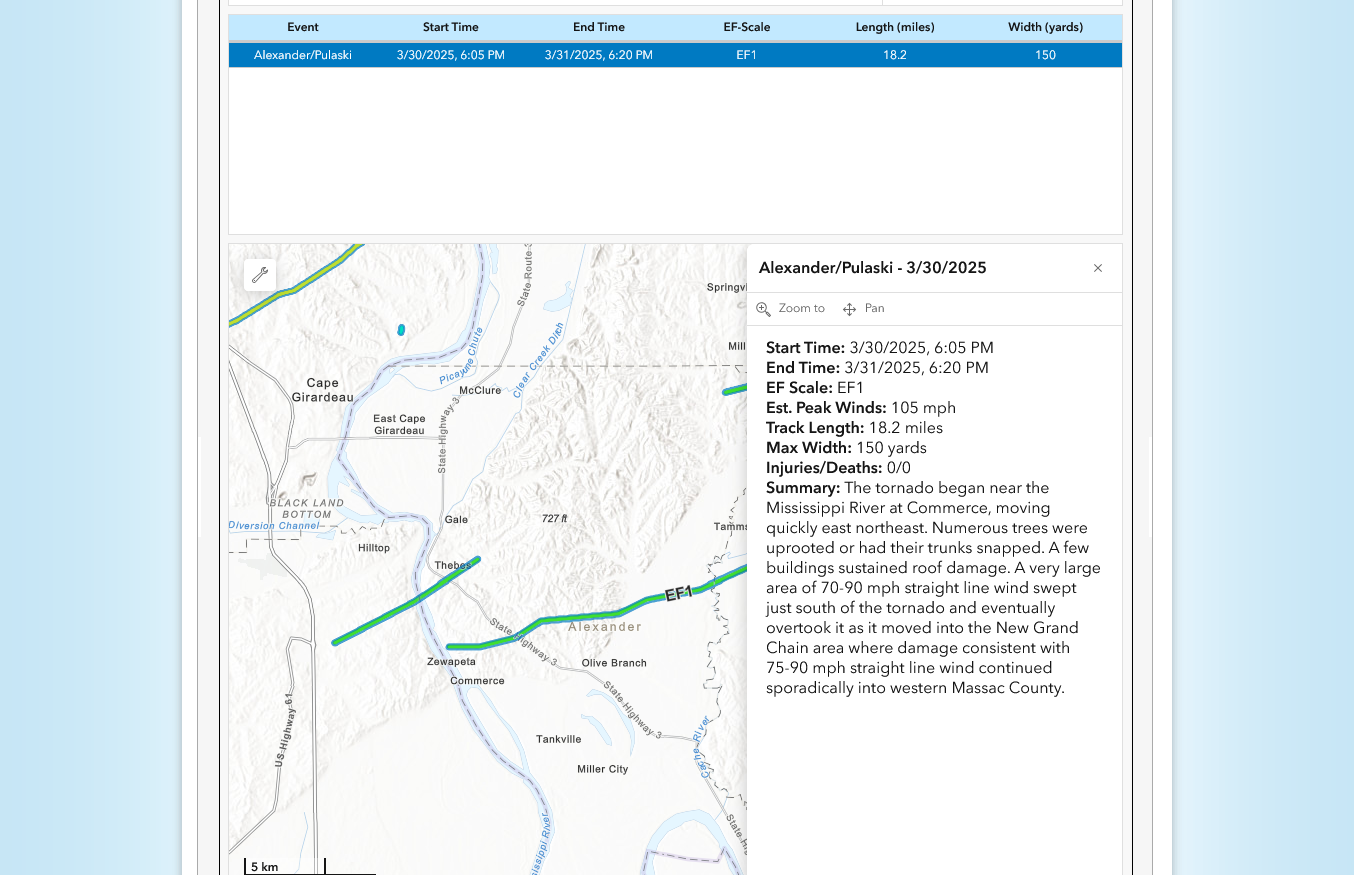
Task: Click the End Time column header
Action: (x=598, y=27)
